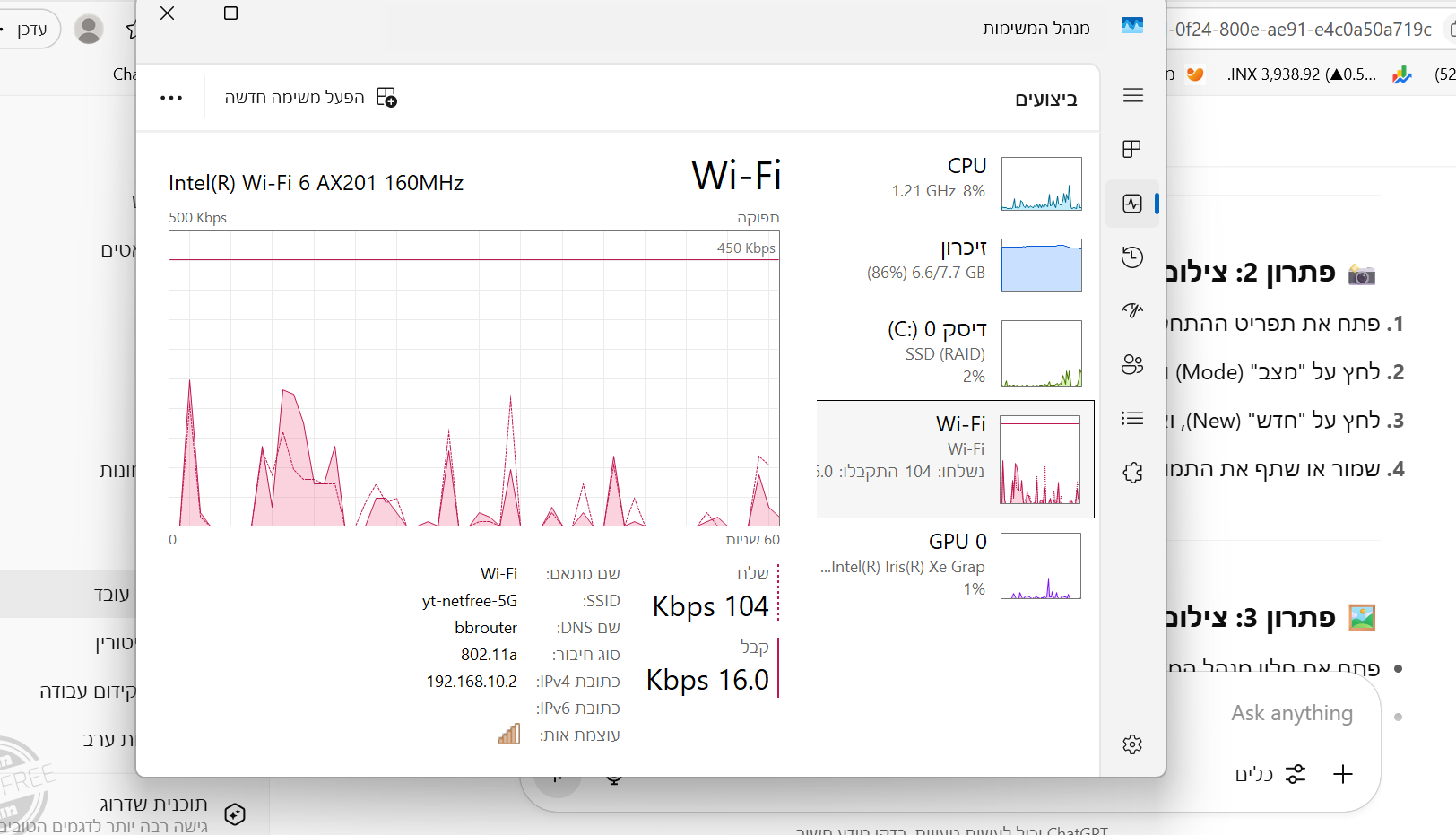Select the Wi-Fi entry in resource list
This screenshot has width=1456, height=835.
tap(956, 459)
